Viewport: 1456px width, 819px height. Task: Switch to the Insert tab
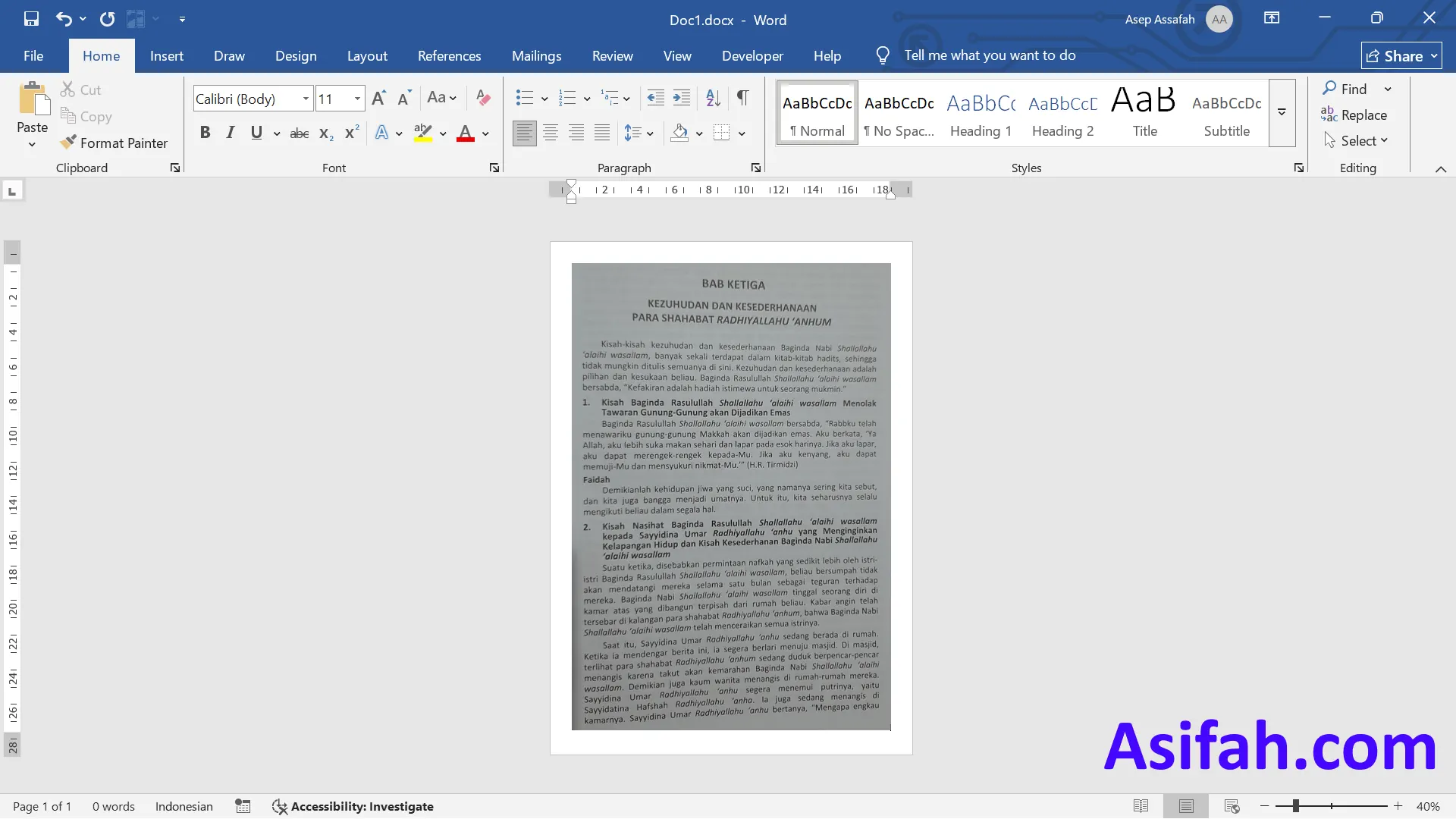(167, 55)
